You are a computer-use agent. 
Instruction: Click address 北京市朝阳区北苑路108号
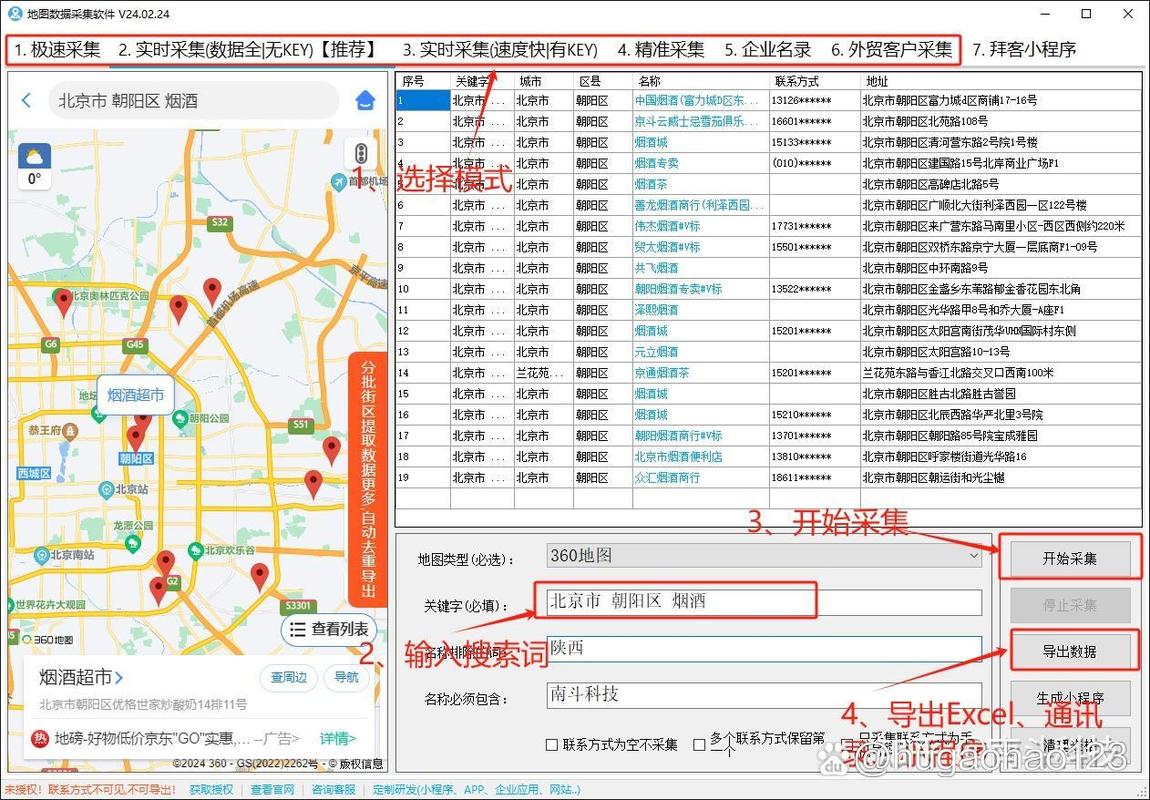pos(926,122)
